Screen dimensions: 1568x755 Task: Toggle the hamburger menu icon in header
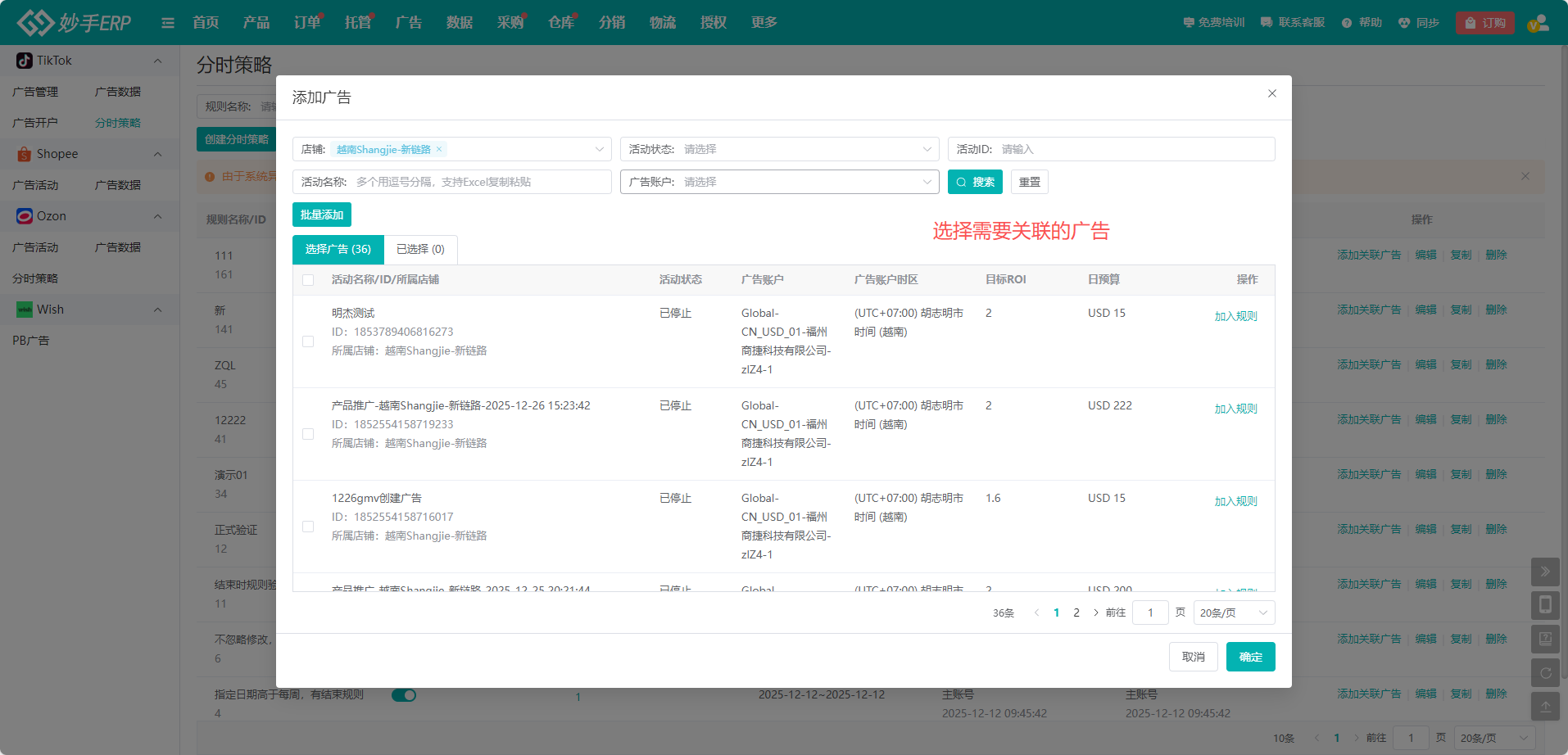[x=168, y=23]
